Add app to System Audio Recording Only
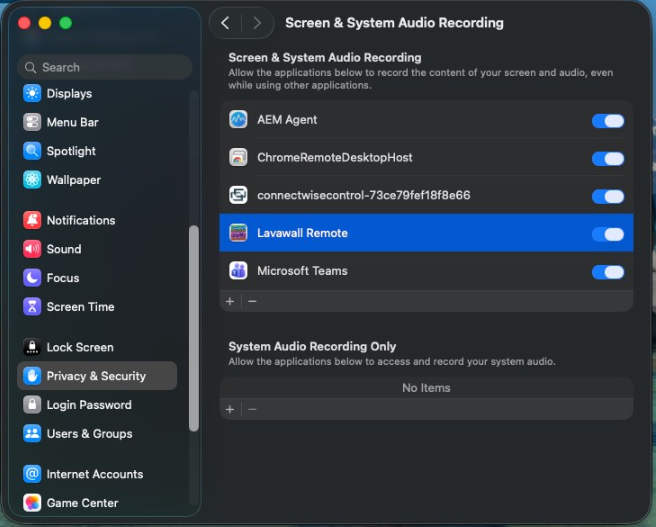The width and height of the screenshot is (656, 527). pos(230,409)
